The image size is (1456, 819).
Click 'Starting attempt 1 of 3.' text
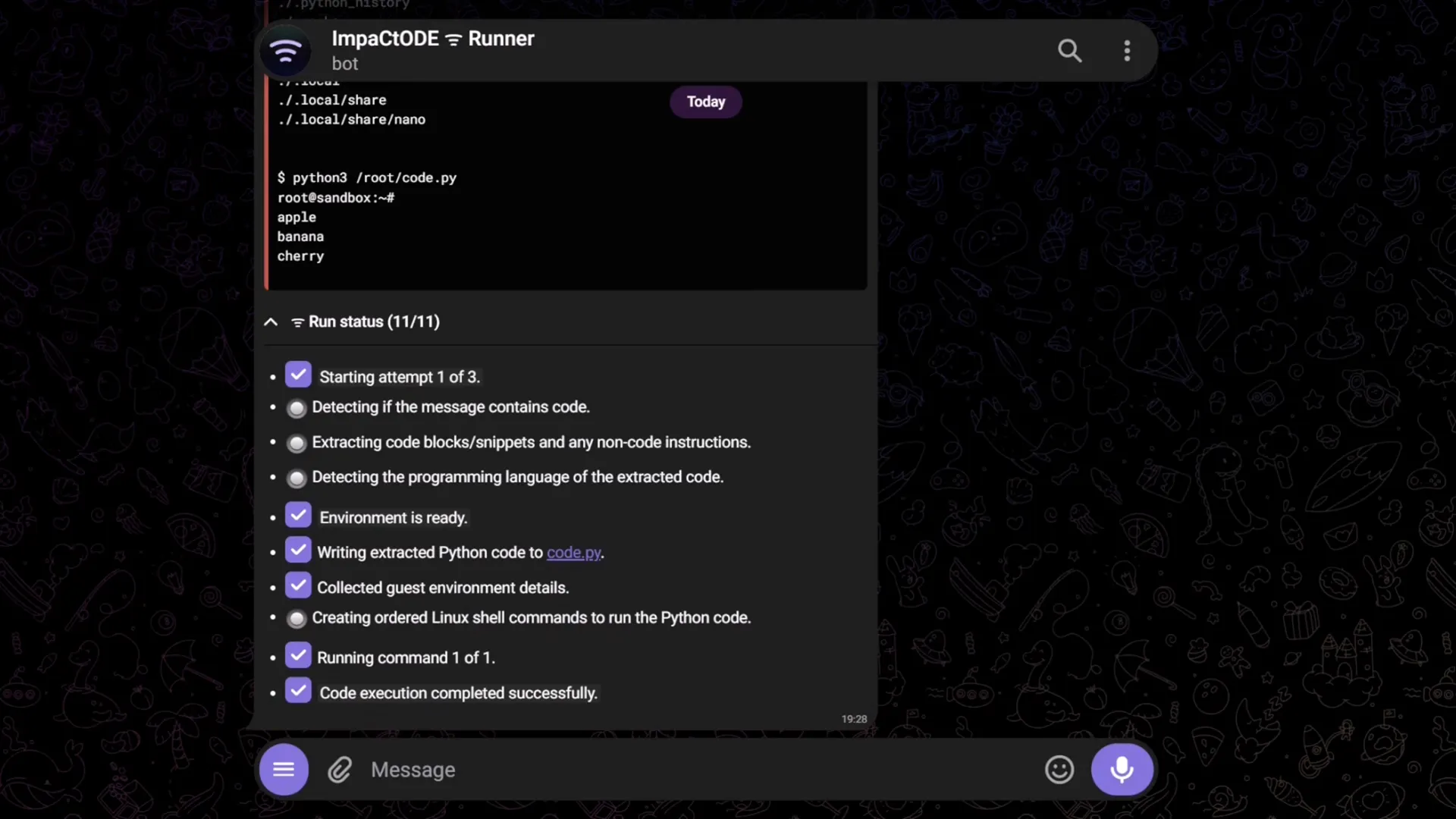400,377
